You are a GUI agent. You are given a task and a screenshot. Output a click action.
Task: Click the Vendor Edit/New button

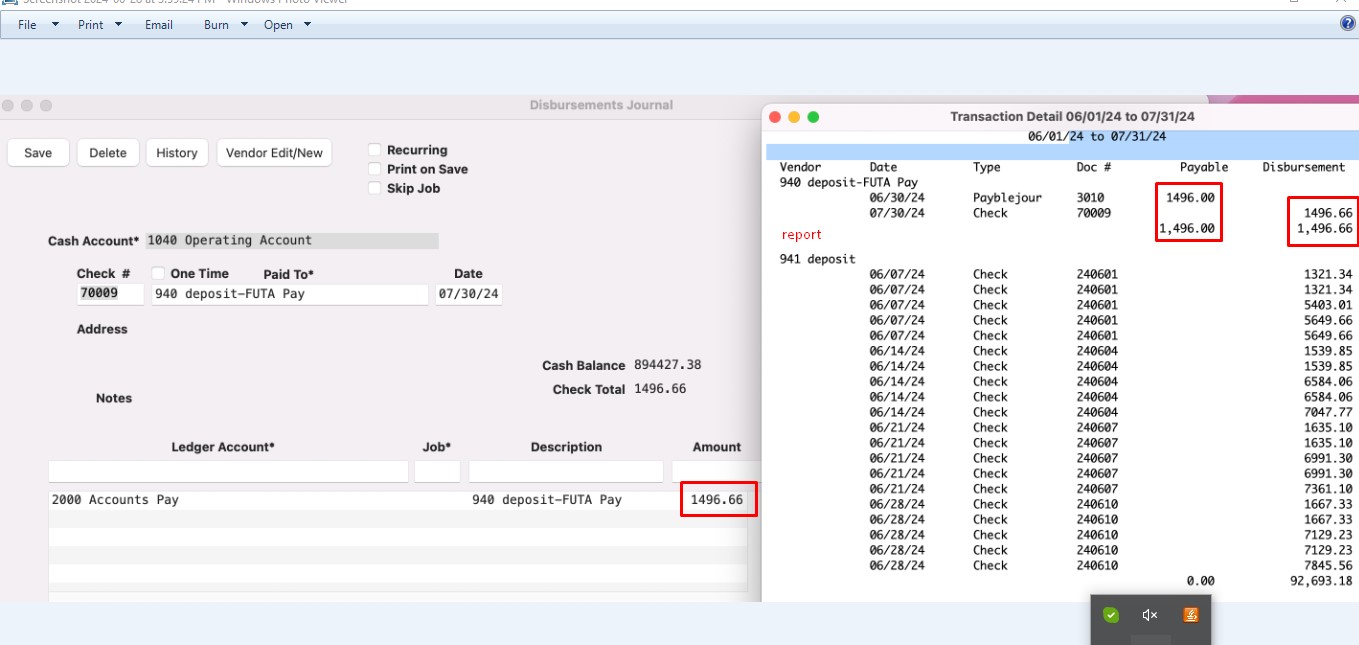(x=274, y=153)
